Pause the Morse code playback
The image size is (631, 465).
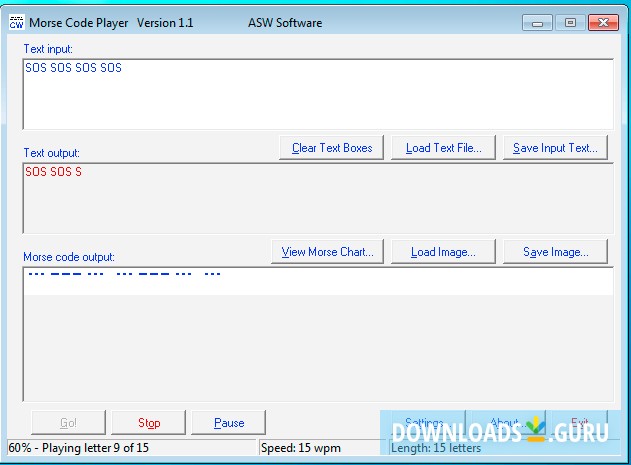pos(229,423)
